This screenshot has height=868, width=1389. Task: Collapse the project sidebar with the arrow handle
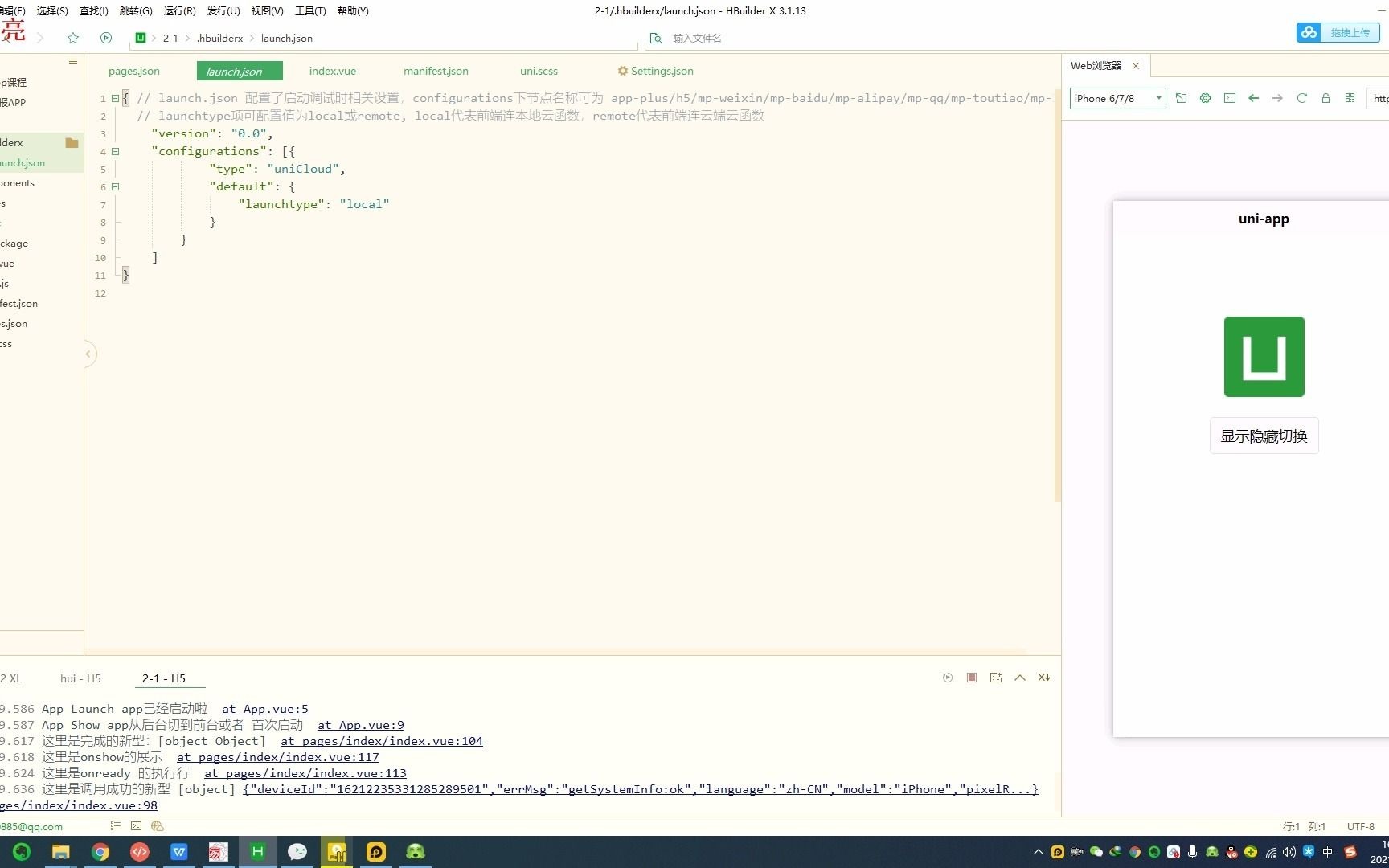(x=88, y=354)
